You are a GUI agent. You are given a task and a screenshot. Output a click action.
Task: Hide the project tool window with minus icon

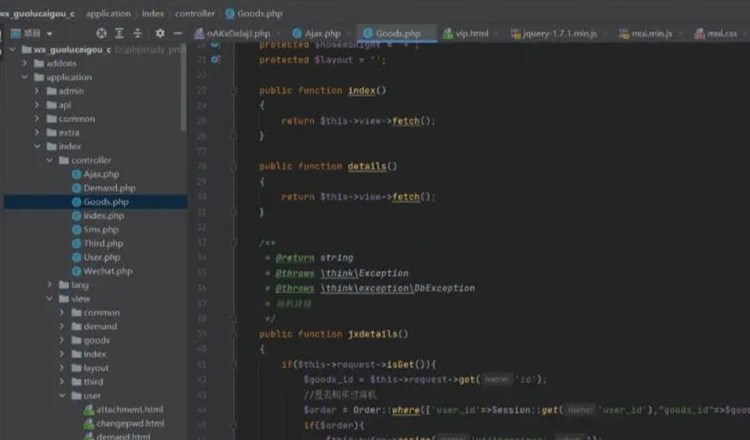[x=178, y=33]
